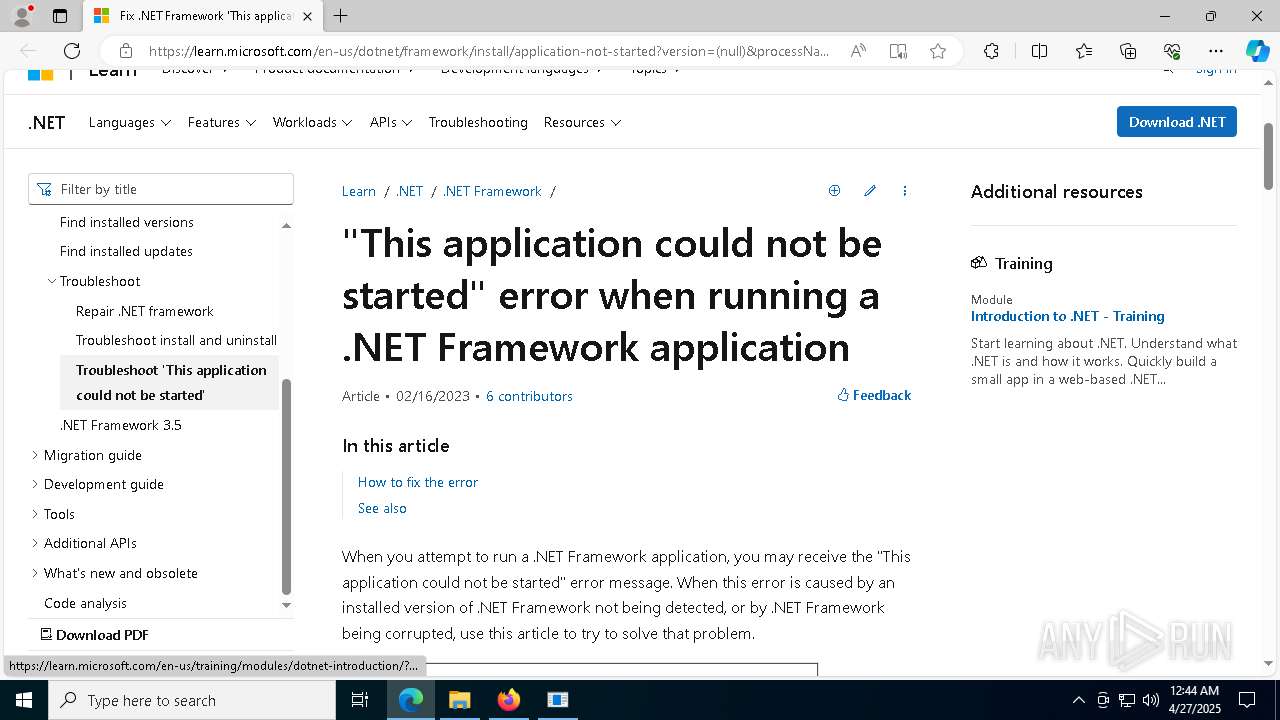Open .NET Framework 3.5 sidebar item
1280x720 pixels.
point(121,425)
